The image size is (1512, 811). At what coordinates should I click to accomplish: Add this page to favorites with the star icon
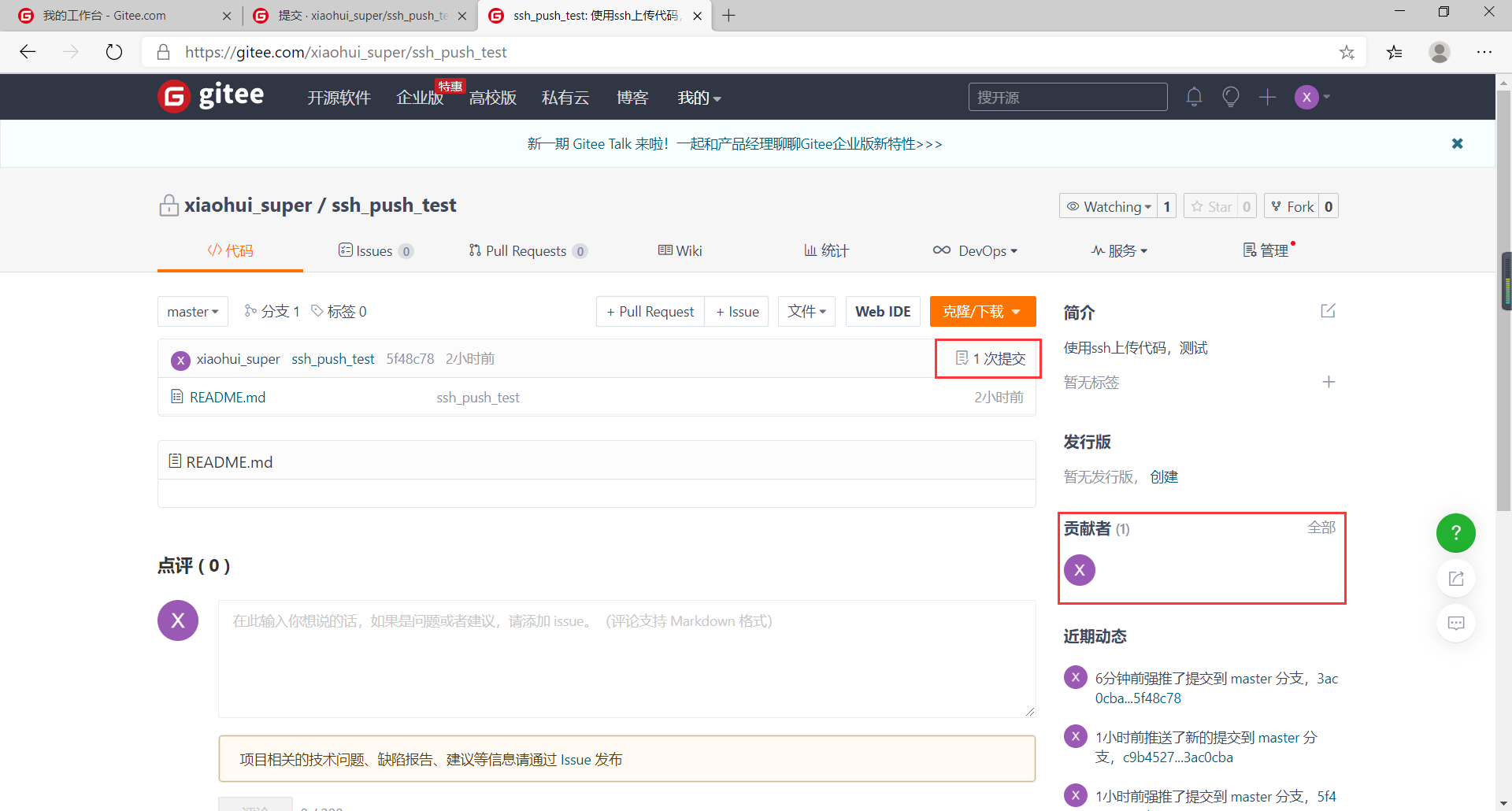point(1347,52)
